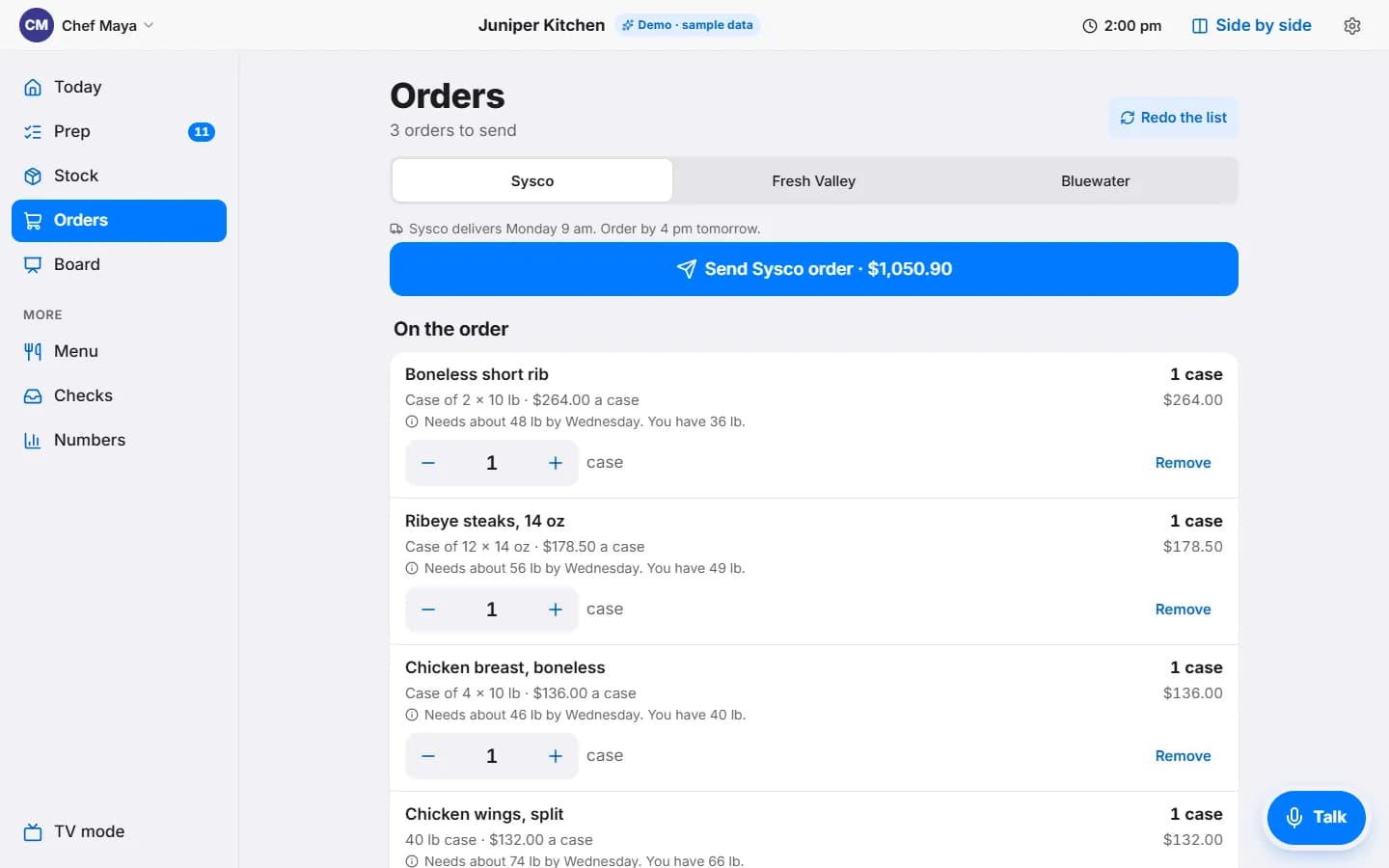
Task: Open the Prep checklist icon
Action: pos(33,131)
